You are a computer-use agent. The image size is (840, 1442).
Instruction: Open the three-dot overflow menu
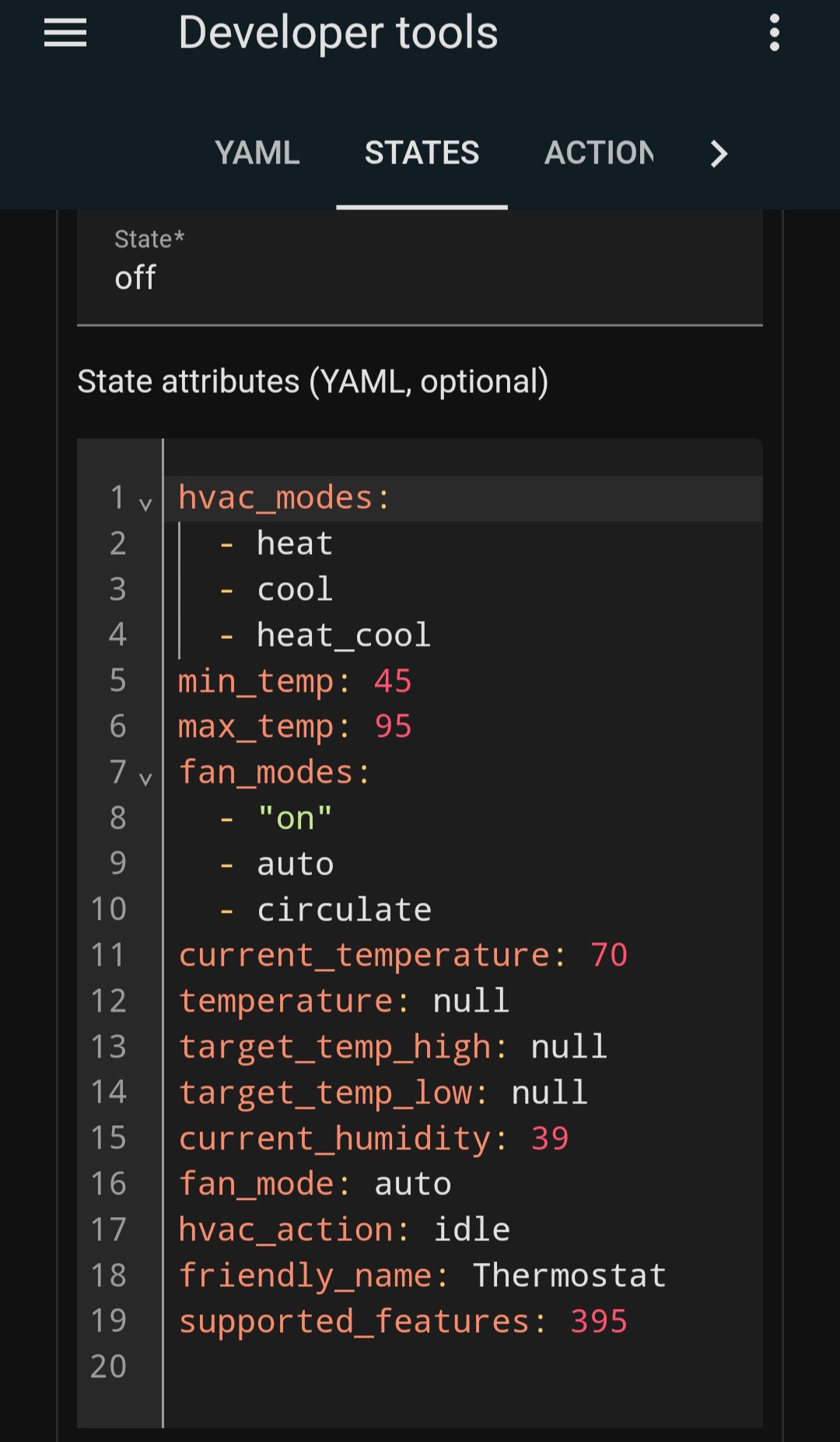point(774,33)
